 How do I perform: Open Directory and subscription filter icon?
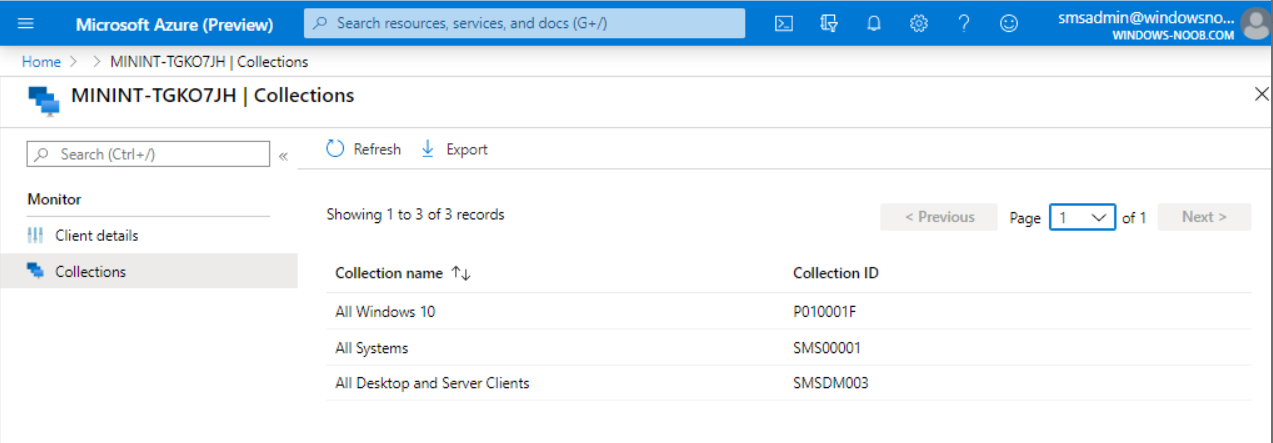click(x=829, y=23)
